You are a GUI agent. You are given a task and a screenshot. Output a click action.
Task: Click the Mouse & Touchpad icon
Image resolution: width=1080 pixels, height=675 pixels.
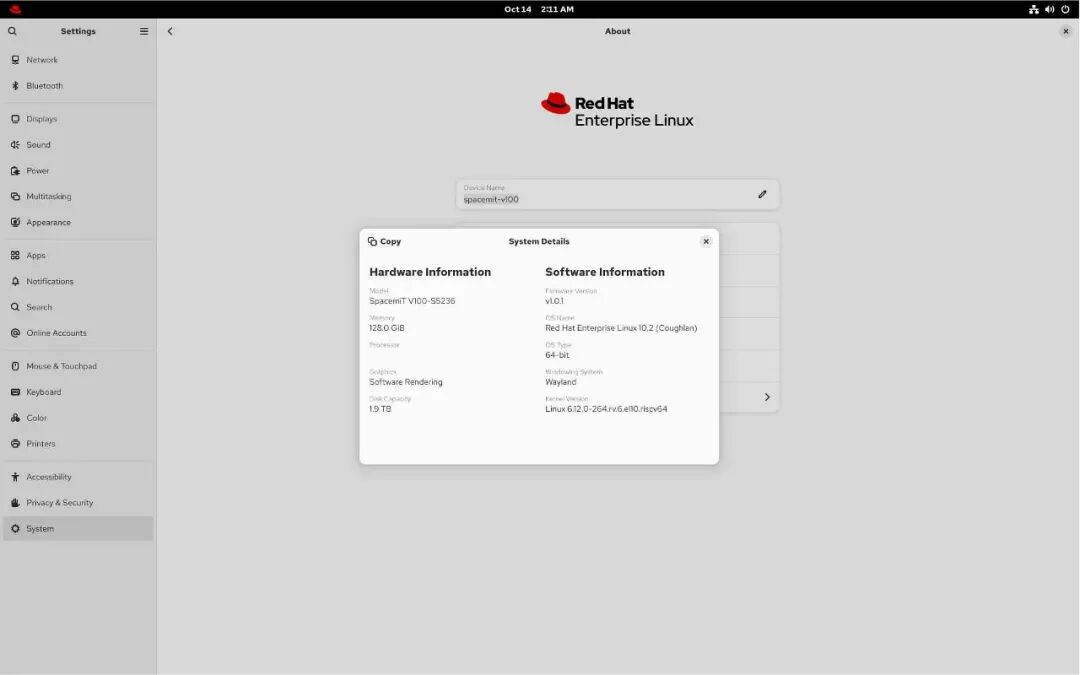point(15,366)
